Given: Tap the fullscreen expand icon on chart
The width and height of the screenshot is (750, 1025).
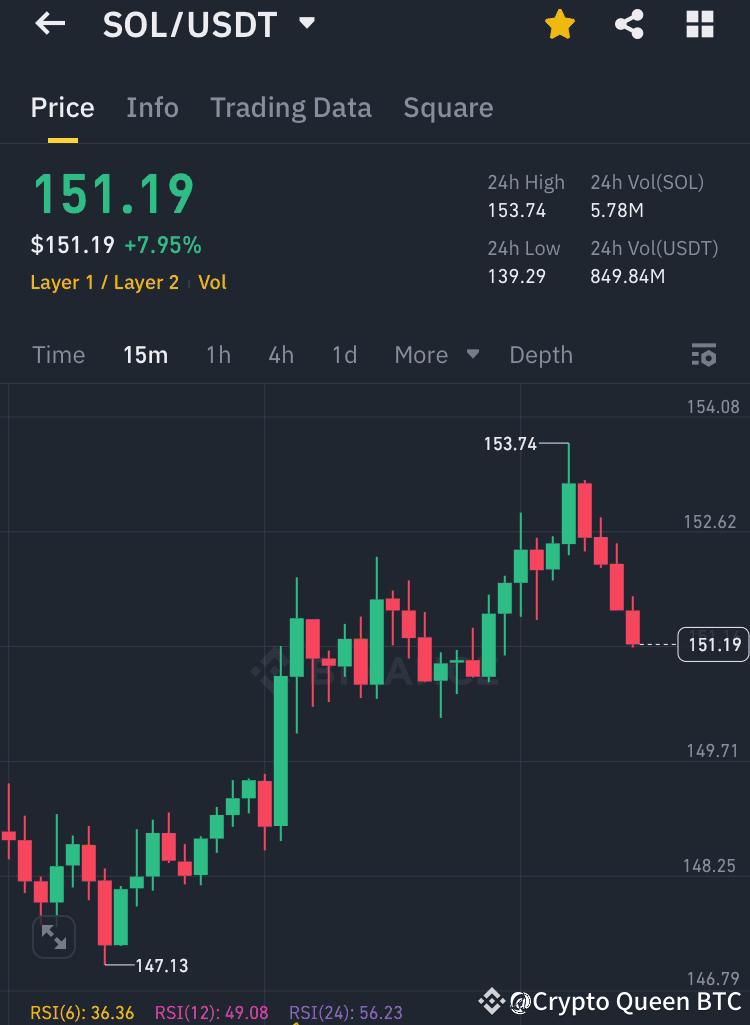Looking at the screenshot, I should (54, 937).
